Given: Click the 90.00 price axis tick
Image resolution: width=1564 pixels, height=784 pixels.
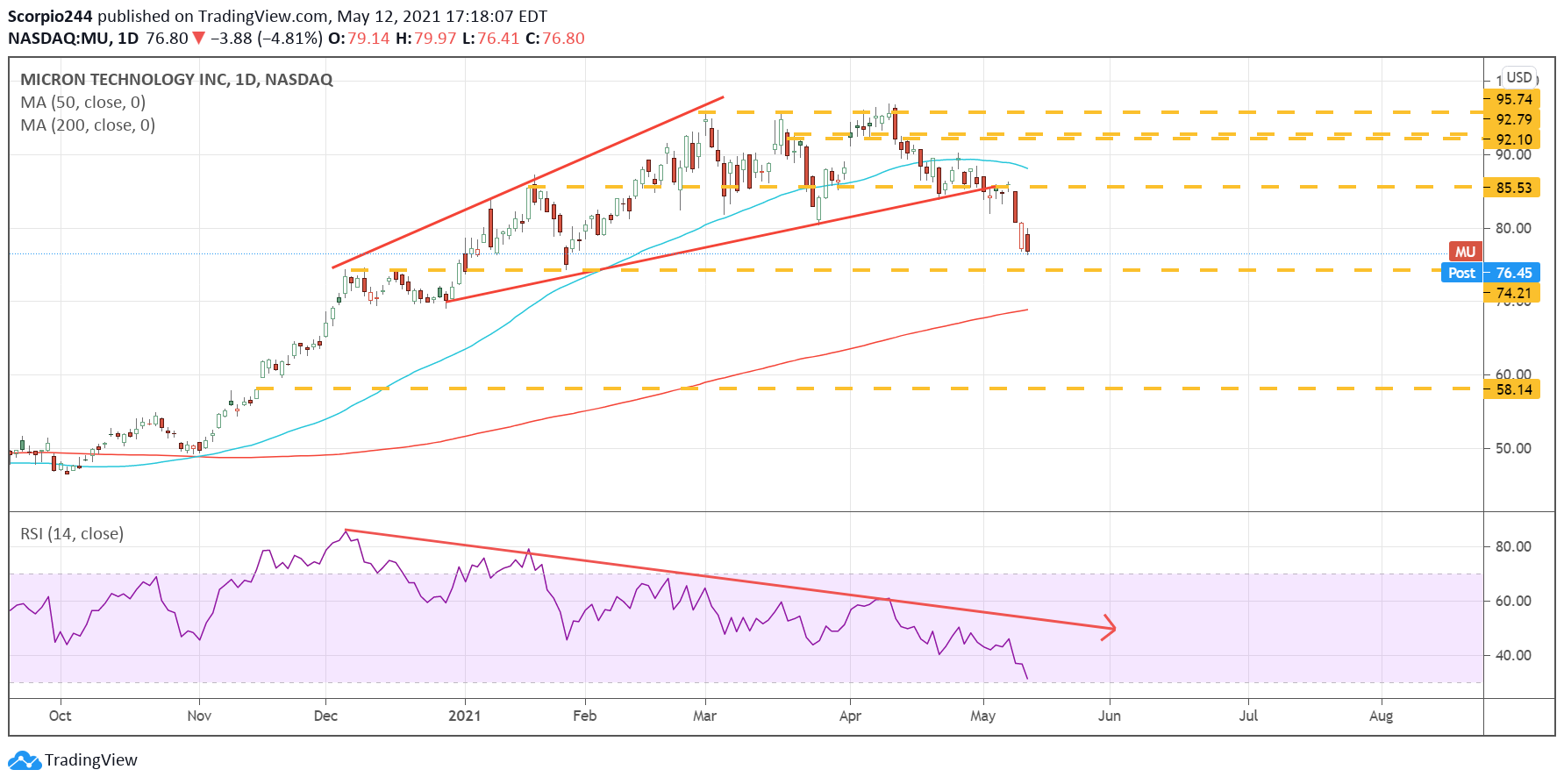Looking at the screenshot, I should click(1513, 154).
